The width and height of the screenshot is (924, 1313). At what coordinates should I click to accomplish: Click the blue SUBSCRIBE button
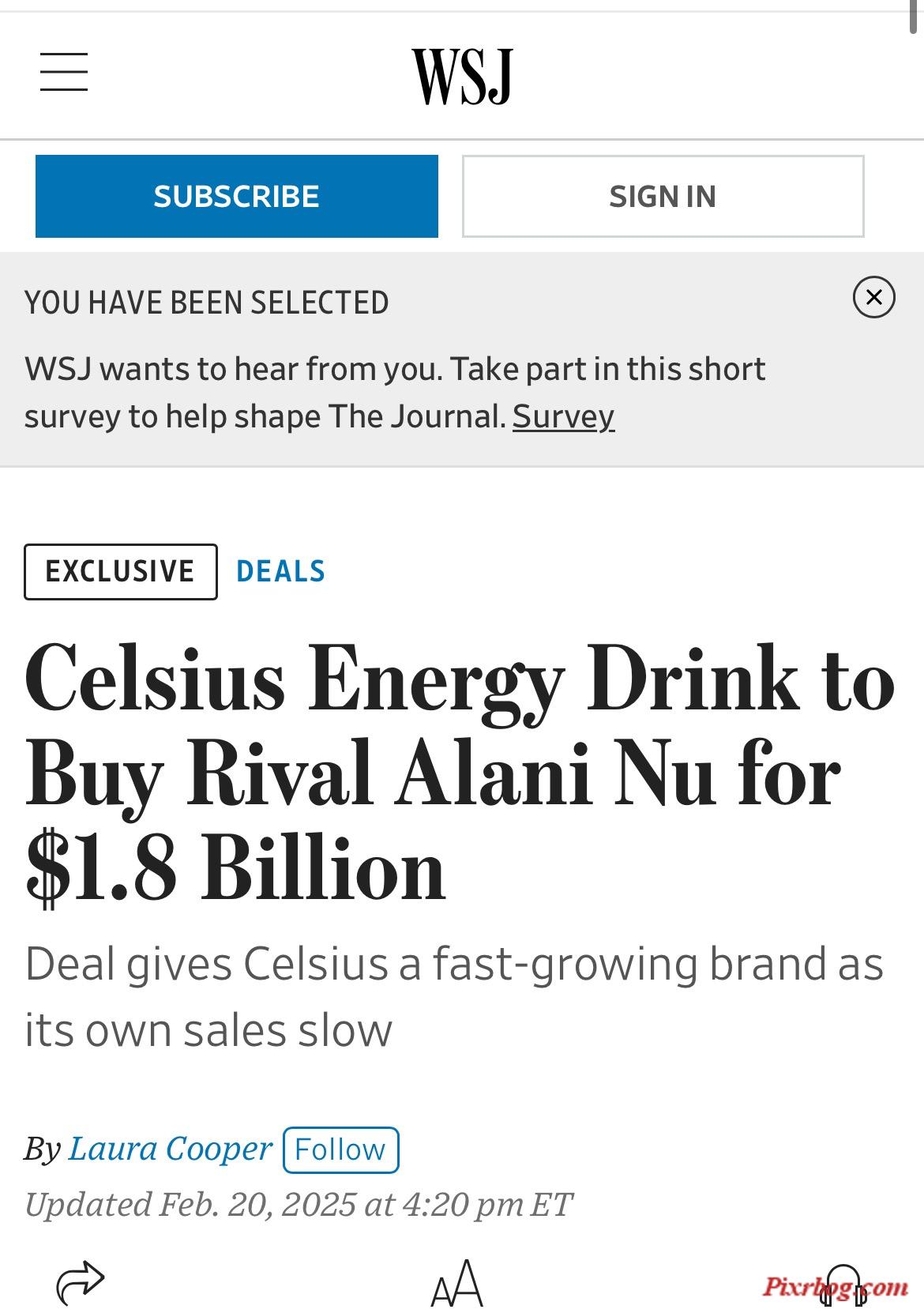[x=237, y=196]
